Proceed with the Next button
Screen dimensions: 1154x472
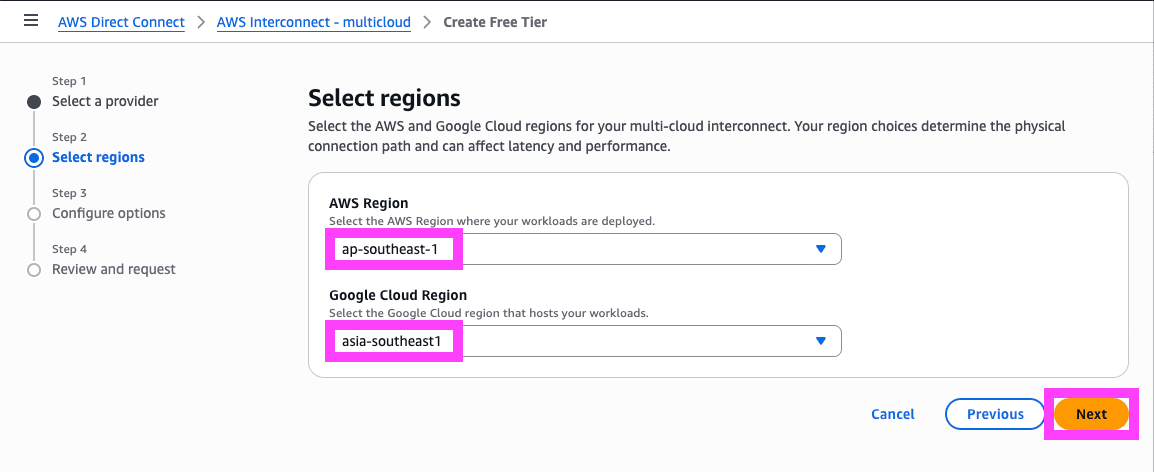1091,414
